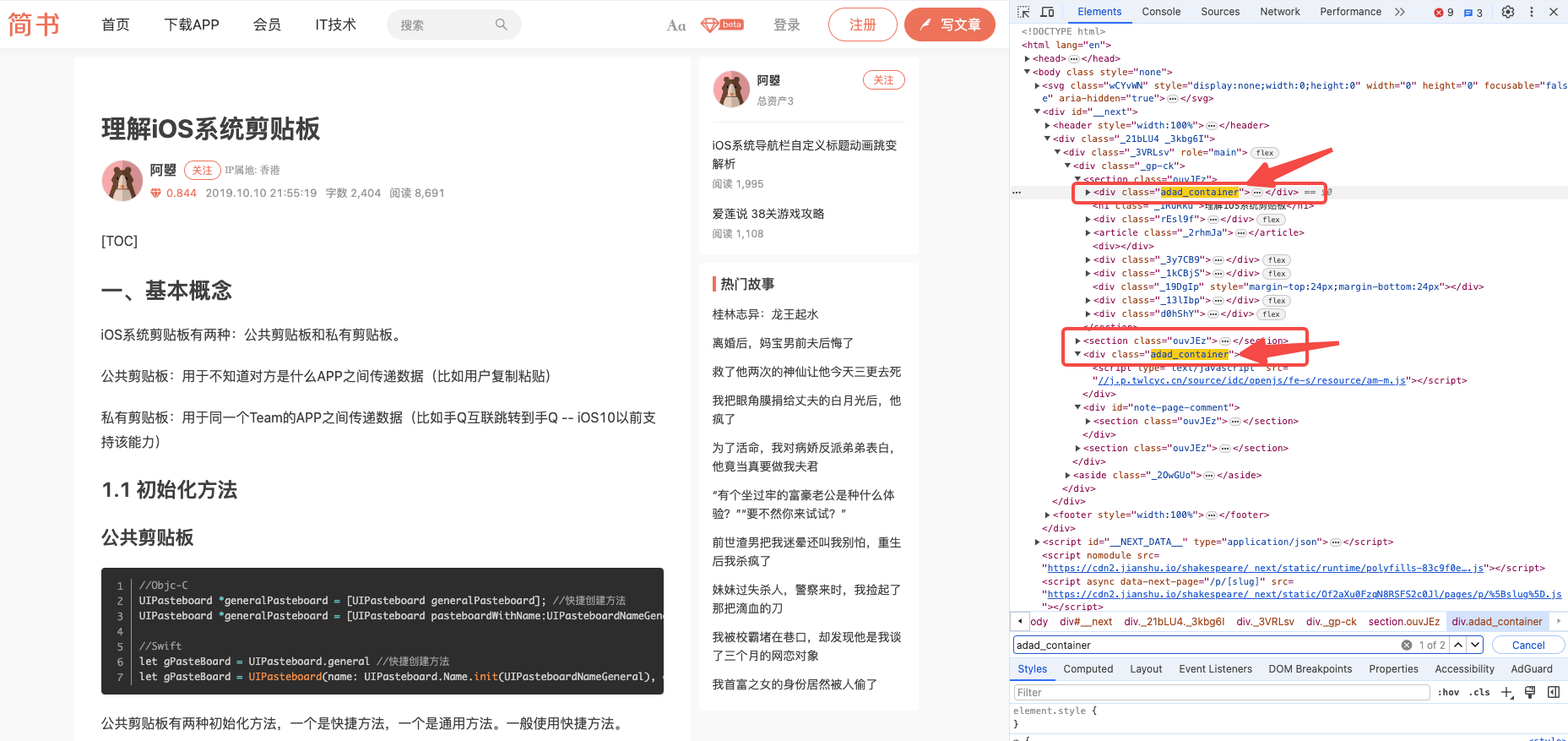Click the diamond icon next to 0.844
This screenshot has height=741, width=1568.
[155, 193]
